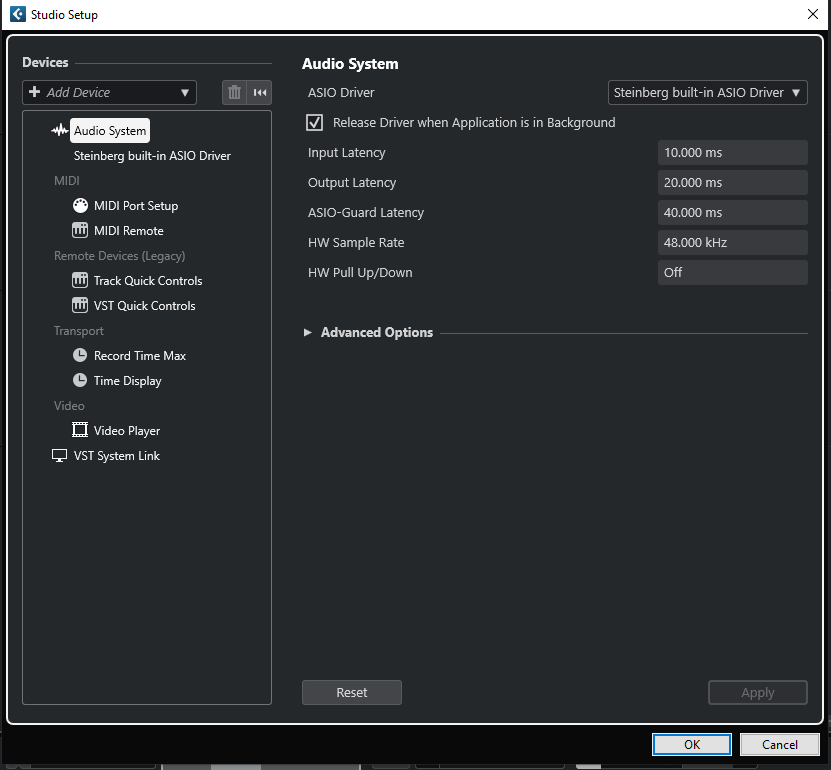Click the trash Remove Device icon
831x770 pixels.
click(x=234, y=93)
